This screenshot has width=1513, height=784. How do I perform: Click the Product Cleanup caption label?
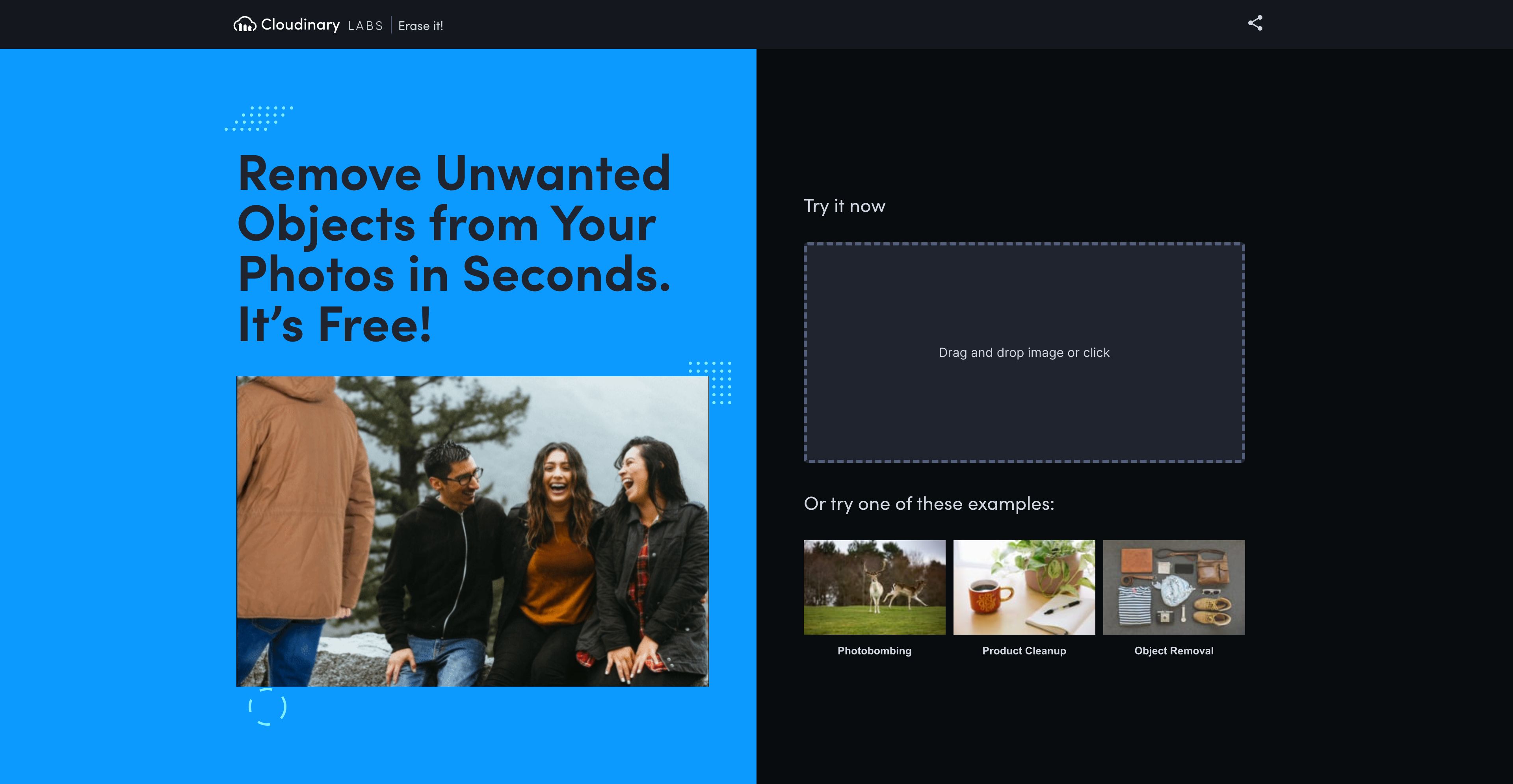coord(1024,651)
